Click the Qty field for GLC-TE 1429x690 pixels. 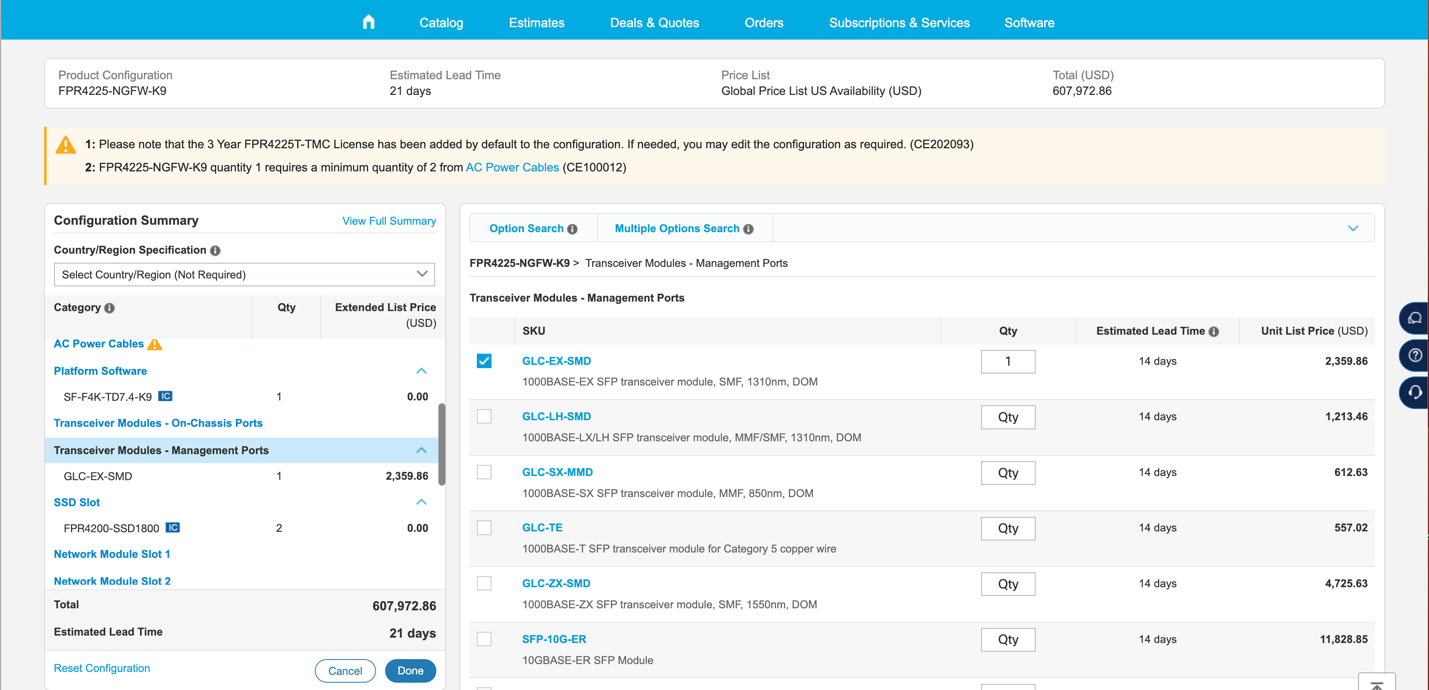pyautogui.click(x=1008, y=528)
